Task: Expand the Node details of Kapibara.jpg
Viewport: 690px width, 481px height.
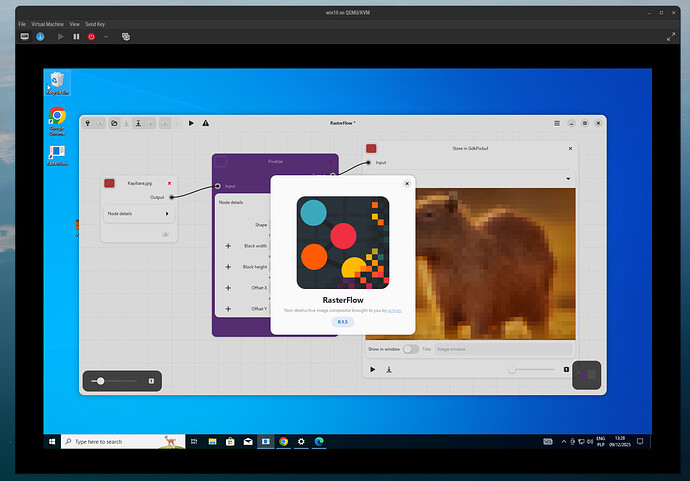Action: click(166, 214)
